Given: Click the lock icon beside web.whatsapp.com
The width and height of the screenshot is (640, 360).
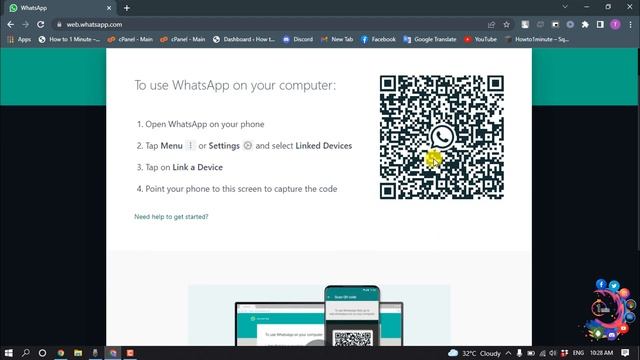Looking at the screenshot, I should 59,24.
